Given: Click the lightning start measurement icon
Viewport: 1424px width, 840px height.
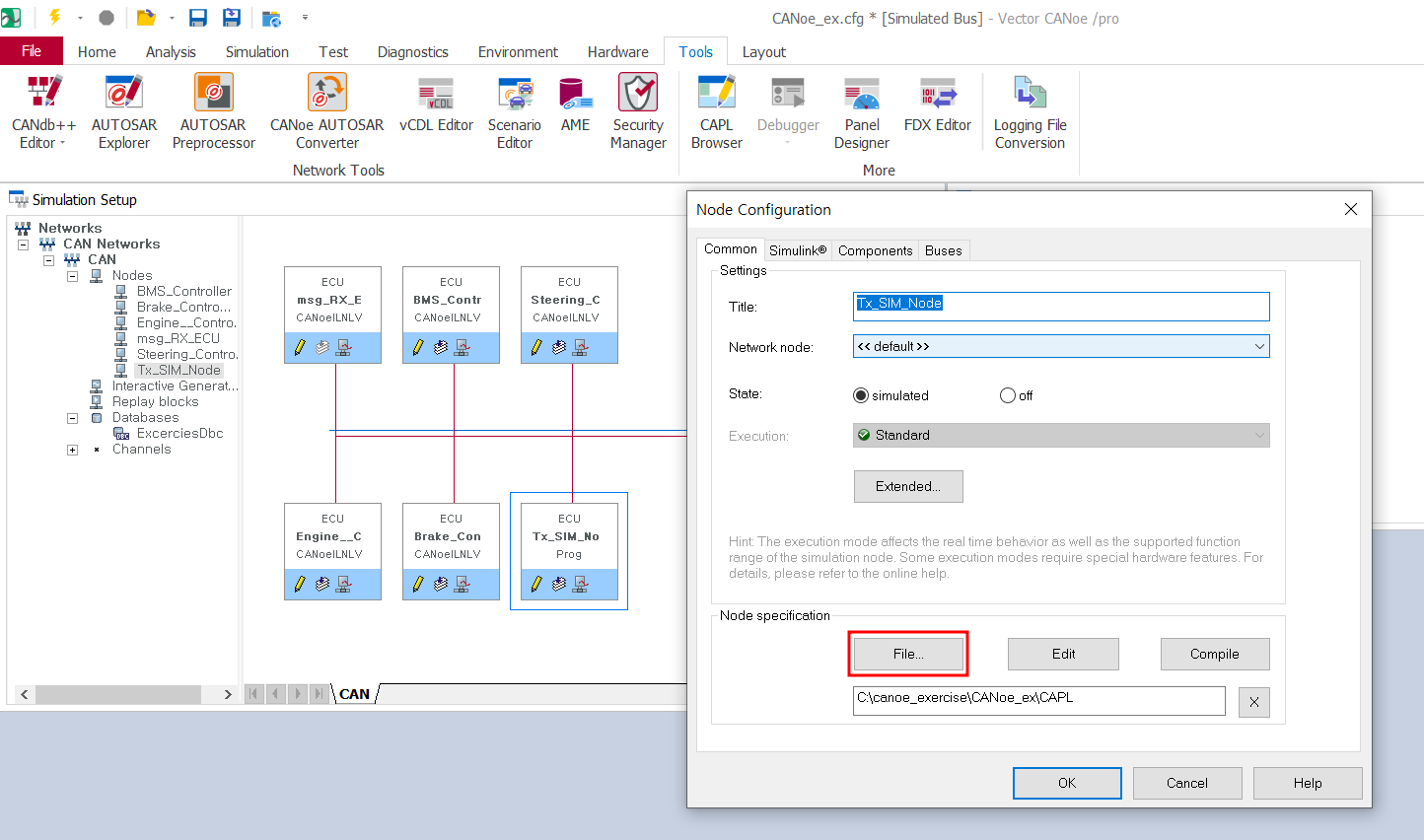Looking at the screenshot, I should [x=55, y=18].
